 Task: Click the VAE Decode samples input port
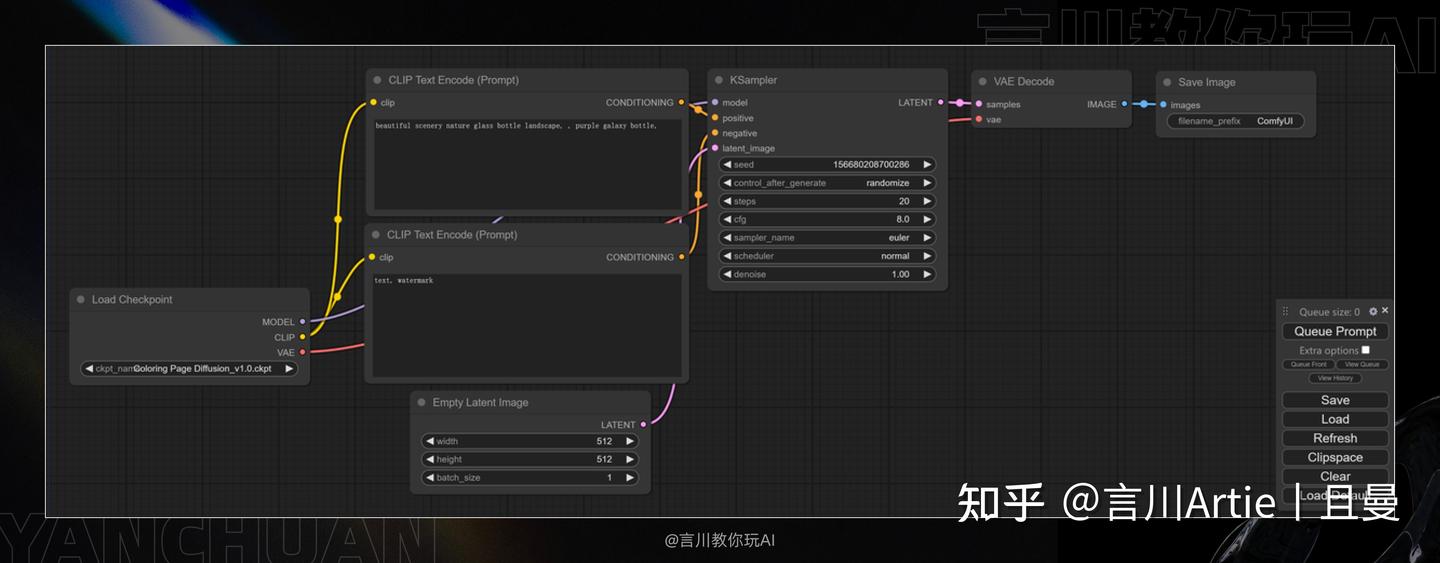[x=978, y=103]
